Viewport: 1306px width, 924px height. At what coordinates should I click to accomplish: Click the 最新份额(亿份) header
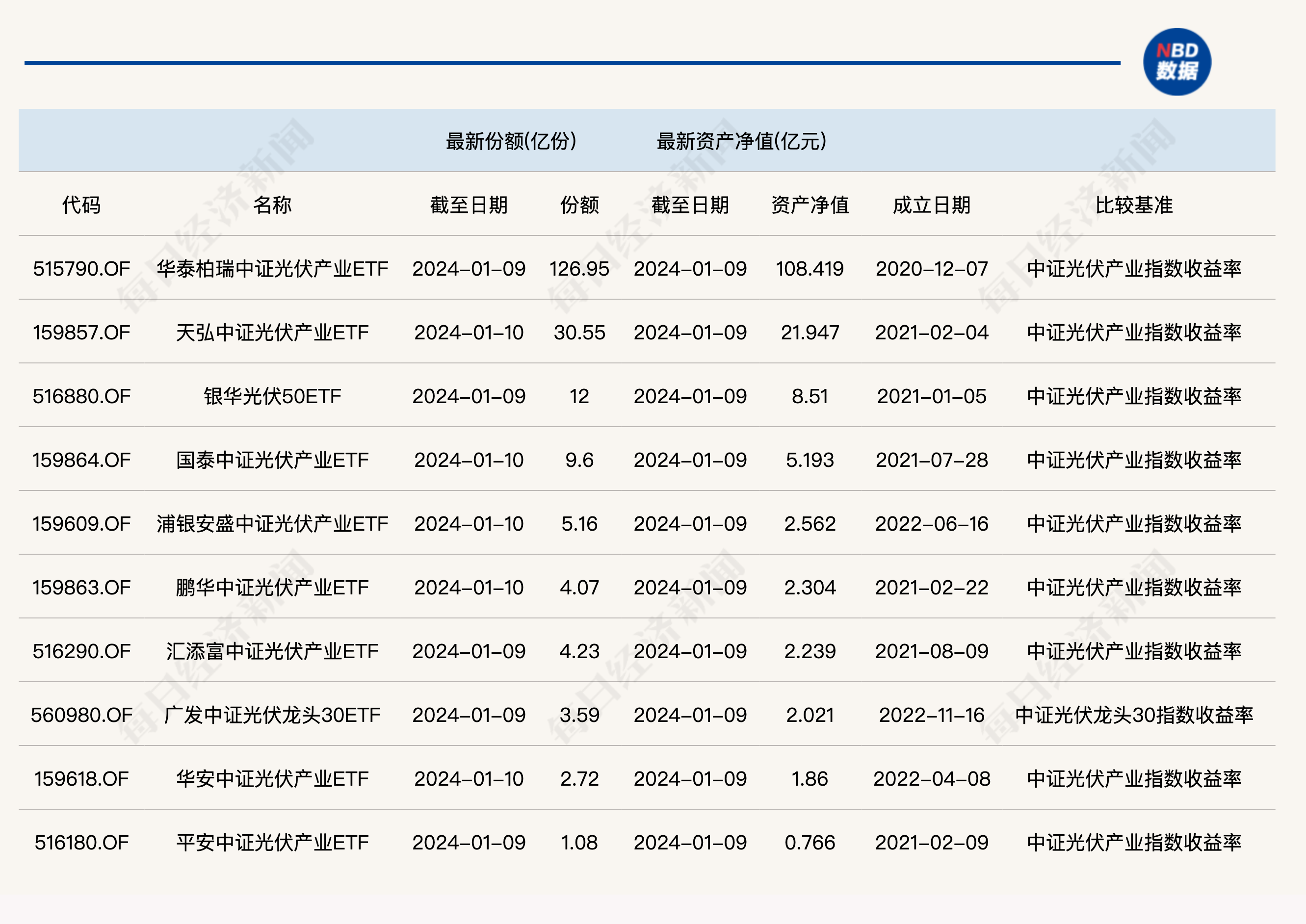coord(510,141)
